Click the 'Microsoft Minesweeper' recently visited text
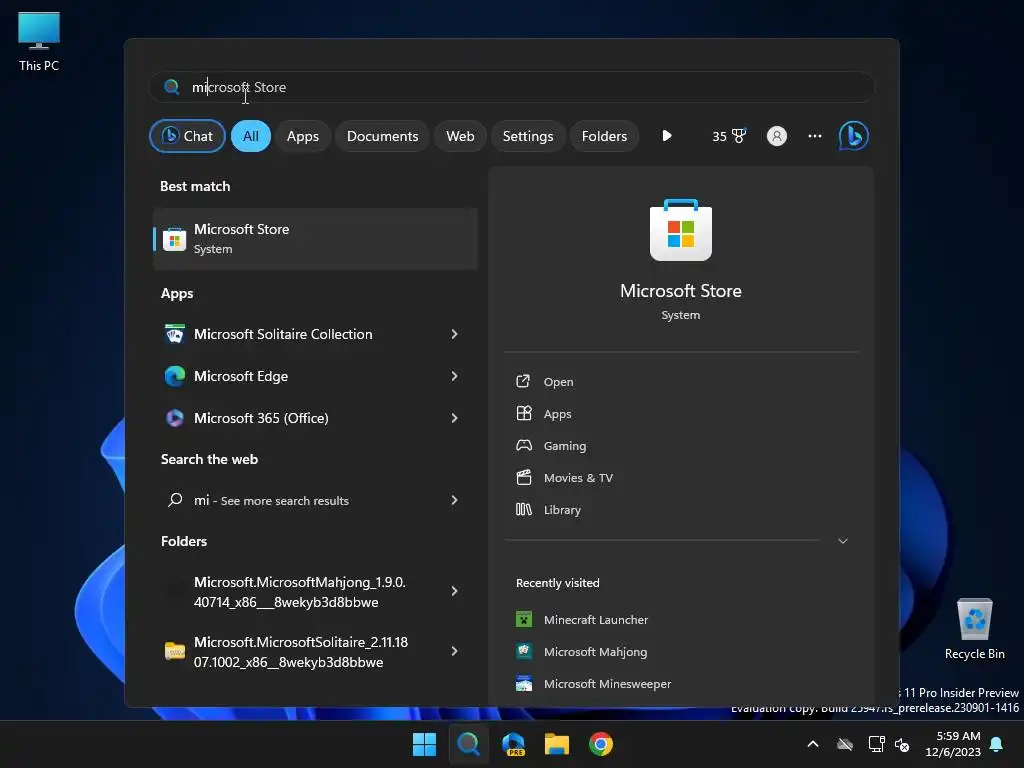The image size is (1024, 768). [x=607, y=683]
